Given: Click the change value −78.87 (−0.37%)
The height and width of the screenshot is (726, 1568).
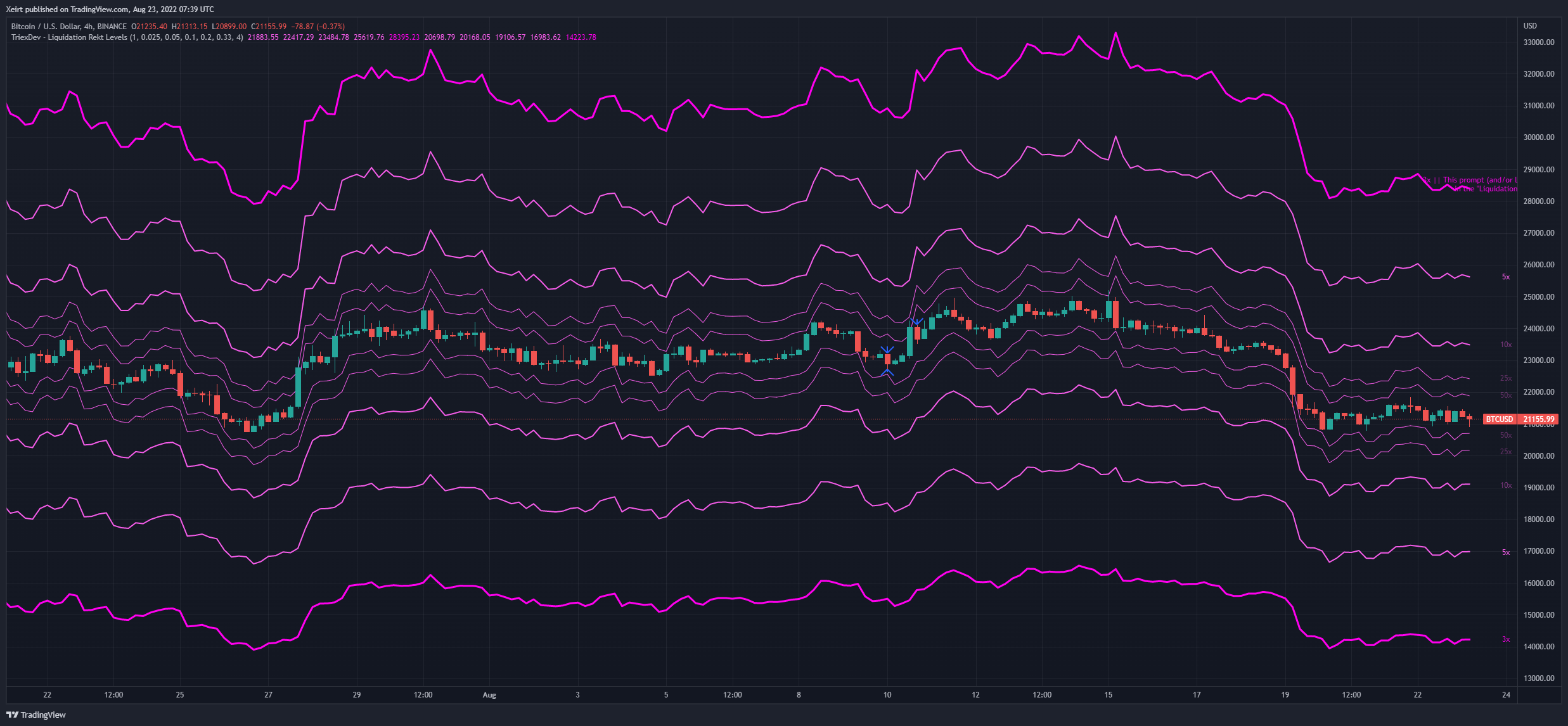Looking at the screenshot, I should pos(318,27).
